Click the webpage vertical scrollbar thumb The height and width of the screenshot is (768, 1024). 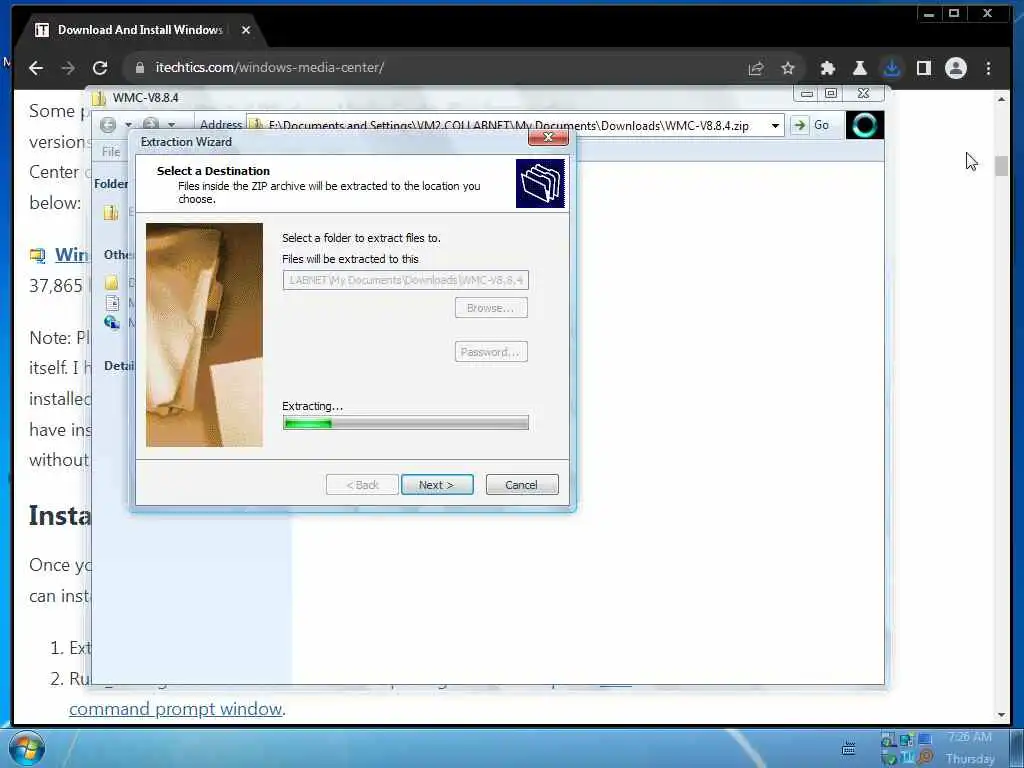point(1001,166)
